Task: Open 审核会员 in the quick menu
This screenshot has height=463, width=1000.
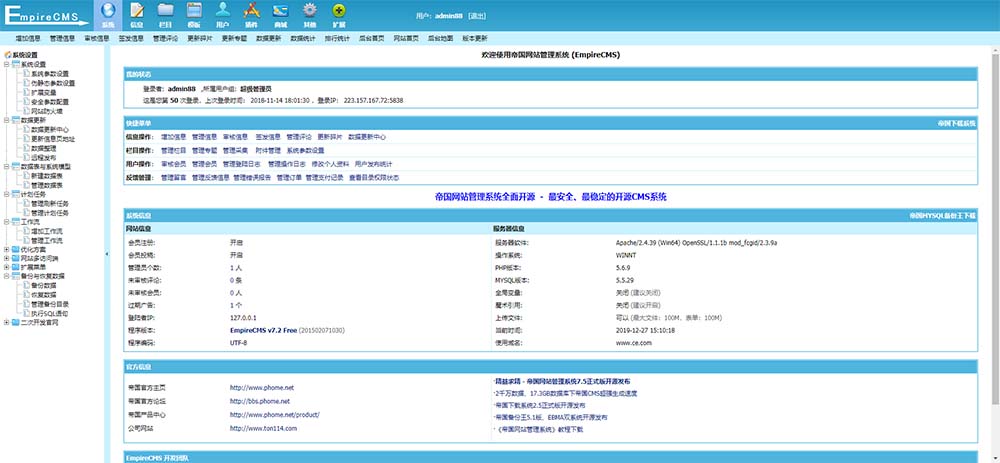Action: point(173,164)
